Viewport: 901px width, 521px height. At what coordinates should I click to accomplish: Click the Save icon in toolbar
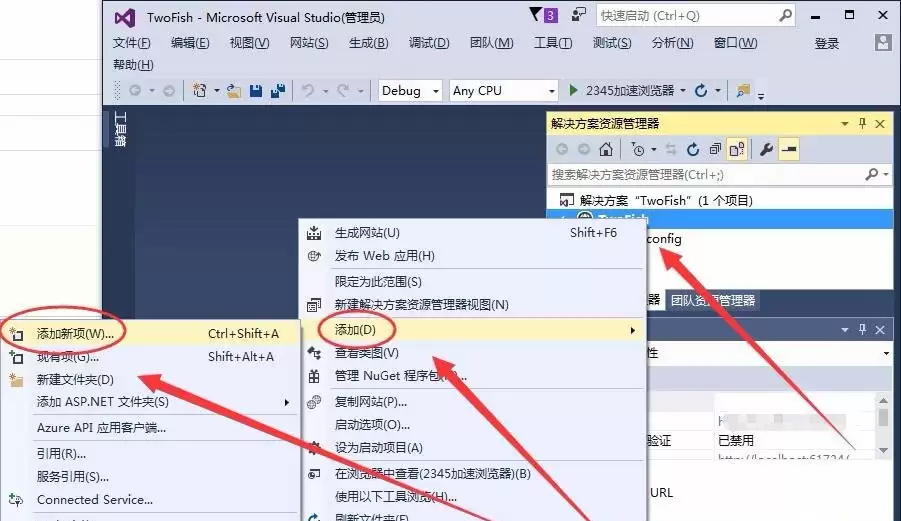(256, 91)
